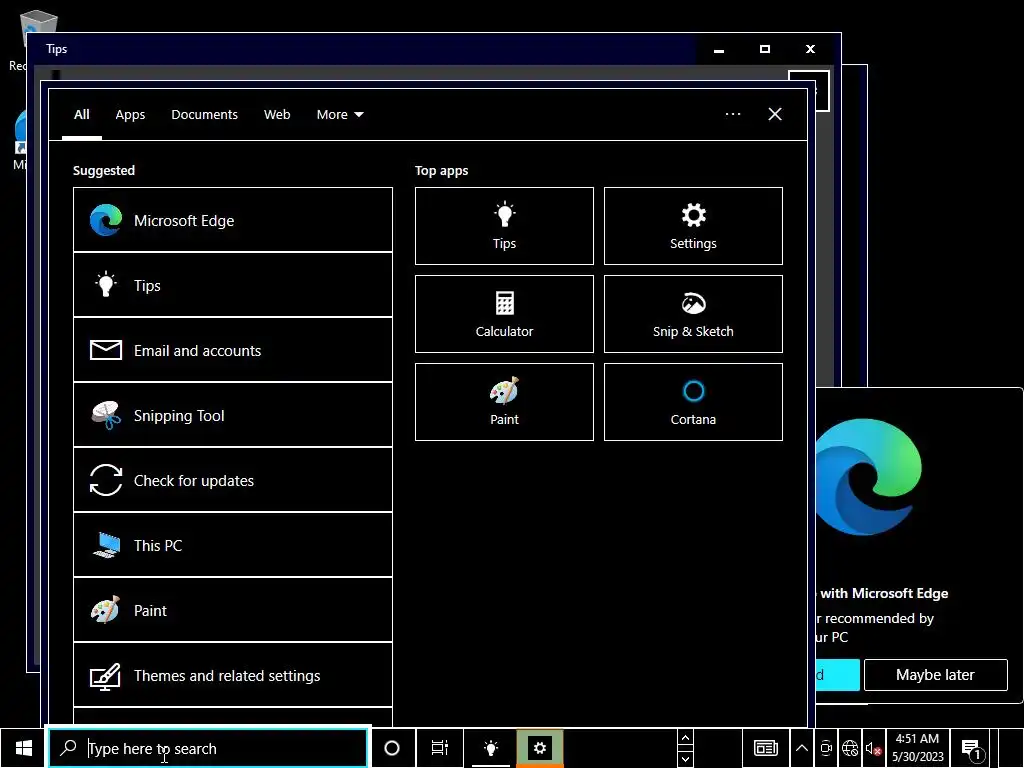Click the Meet Now tray icon
Viewport: 1024px width, 768px height.
[x=826, y=748]
